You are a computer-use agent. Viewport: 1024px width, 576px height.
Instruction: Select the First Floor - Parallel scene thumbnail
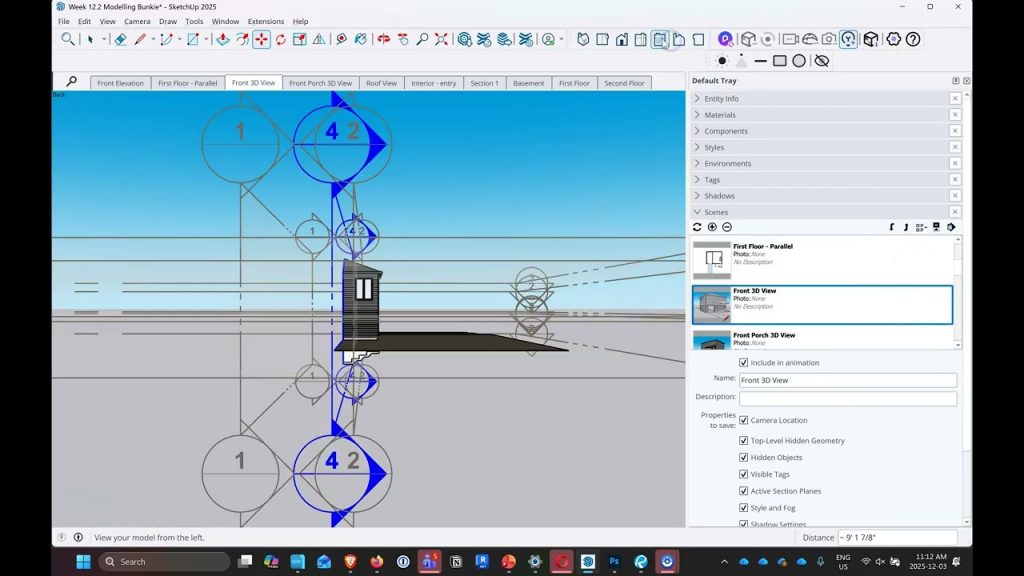point(712,260)
